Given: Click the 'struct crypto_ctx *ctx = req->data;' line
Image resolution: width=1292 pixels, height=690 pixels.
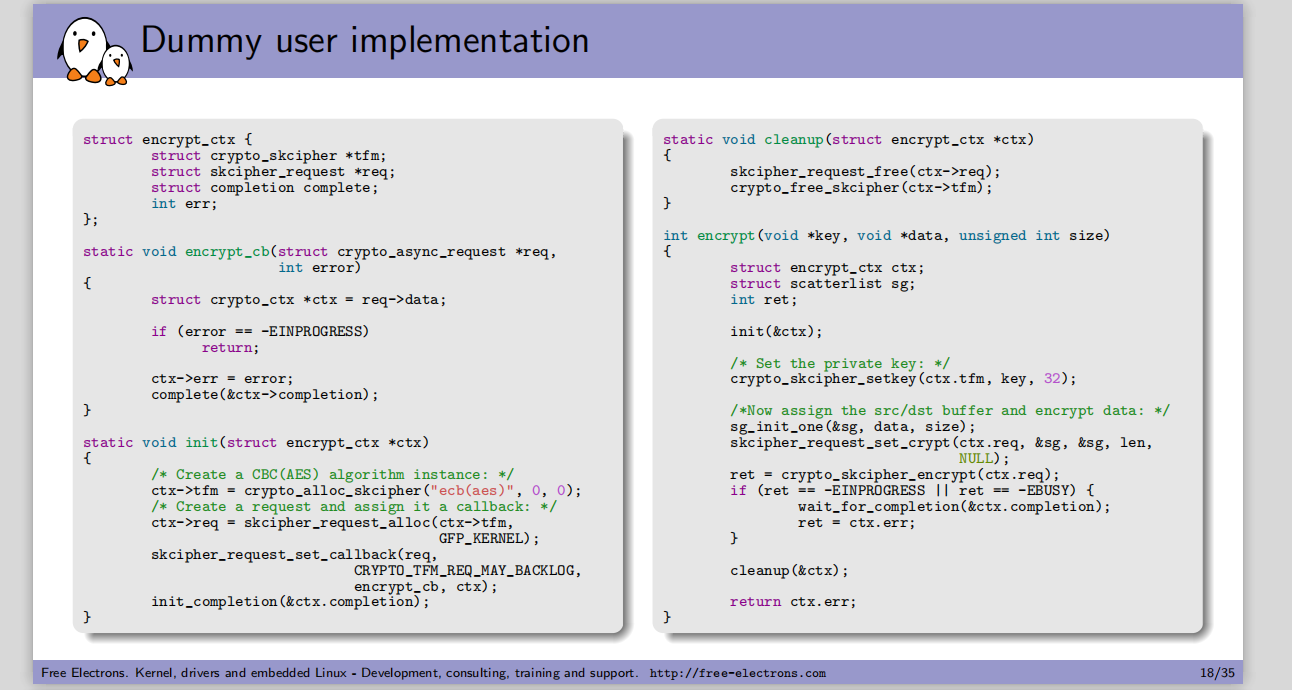Looking at the screenshot, I should (x=299, y=300).
